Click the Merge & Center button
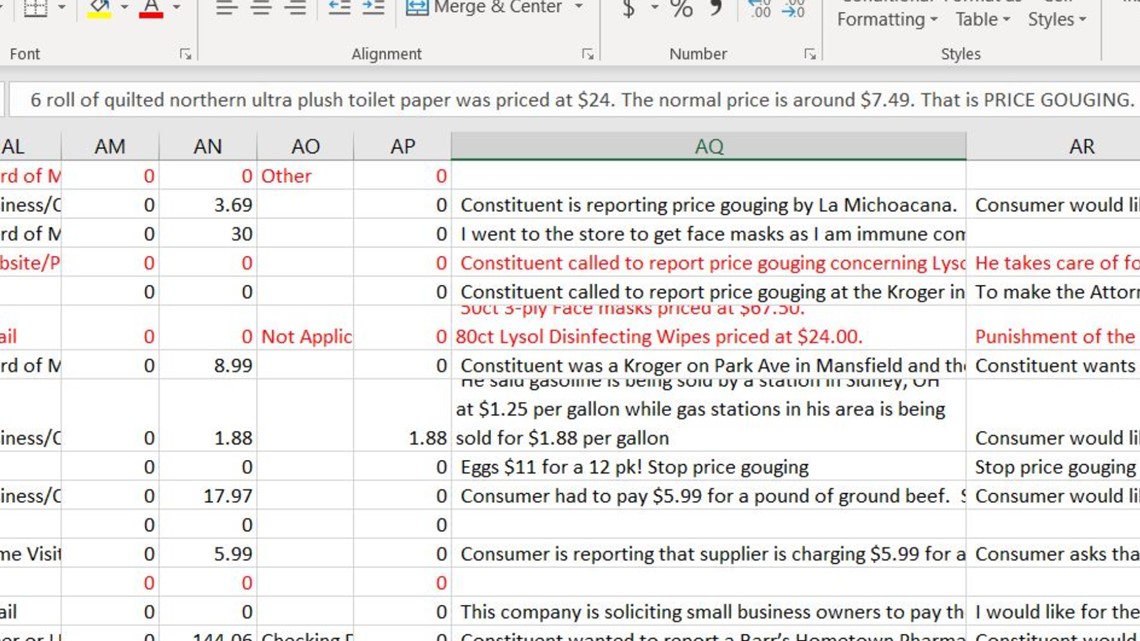The width and height of the screenshot is (1140, 641). (x=484, y=8)
